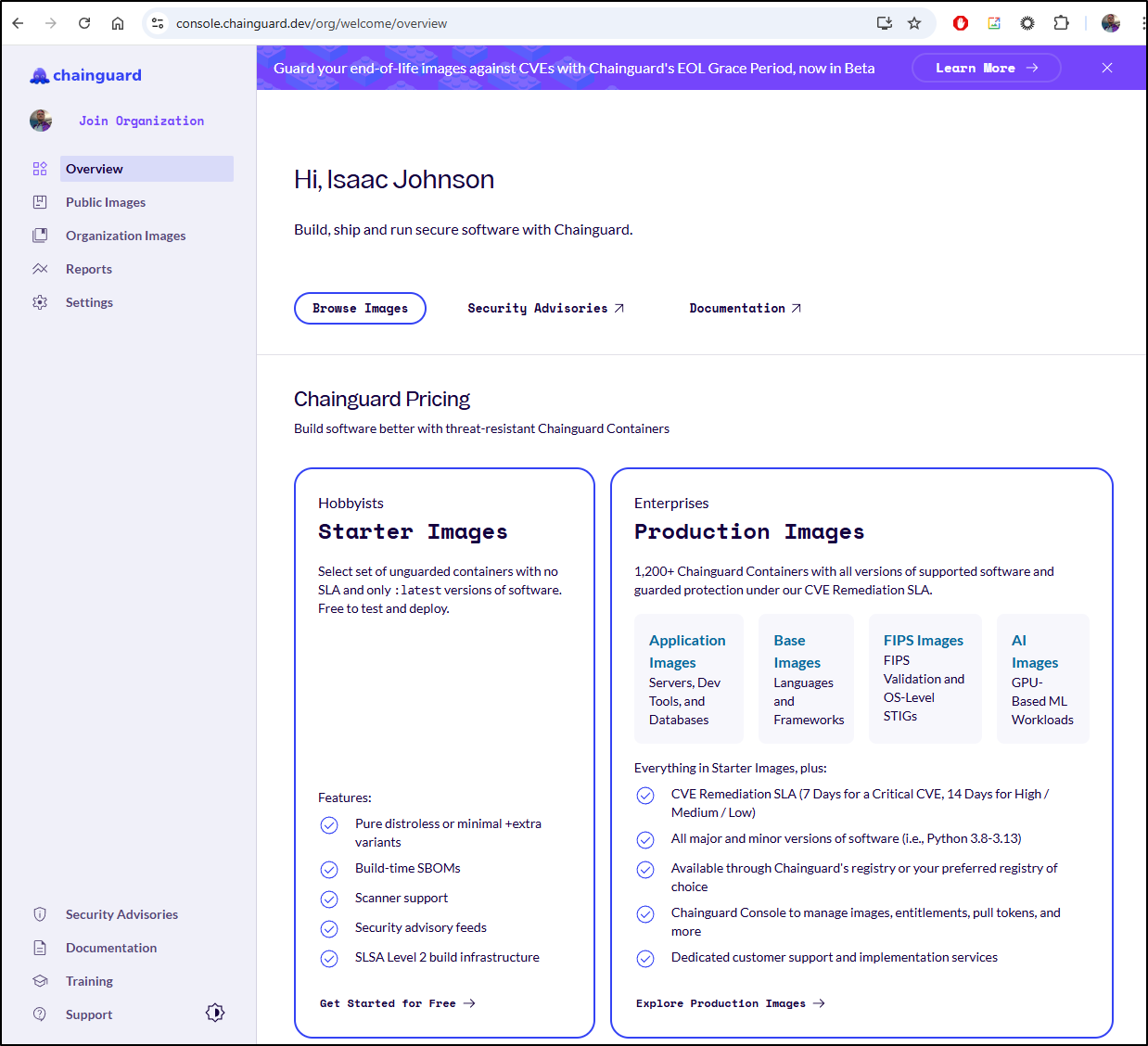Viewport: 1148px width, 1046px height.
Task: Select the AI Images card
Action: coord(1042,679)
